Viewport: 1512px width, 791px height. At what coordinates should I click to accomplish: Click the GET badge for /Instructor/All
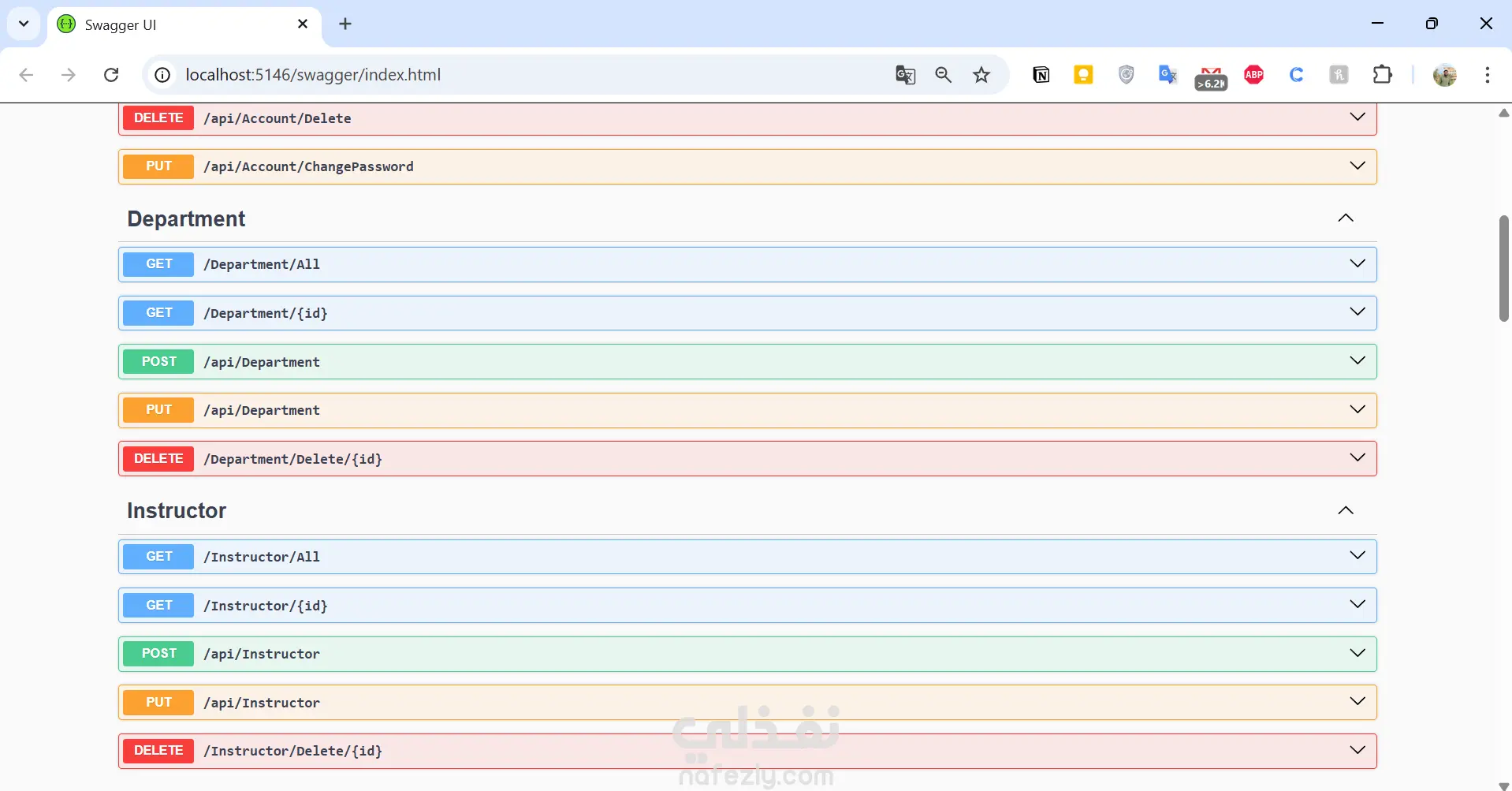(x=158, y=557)
